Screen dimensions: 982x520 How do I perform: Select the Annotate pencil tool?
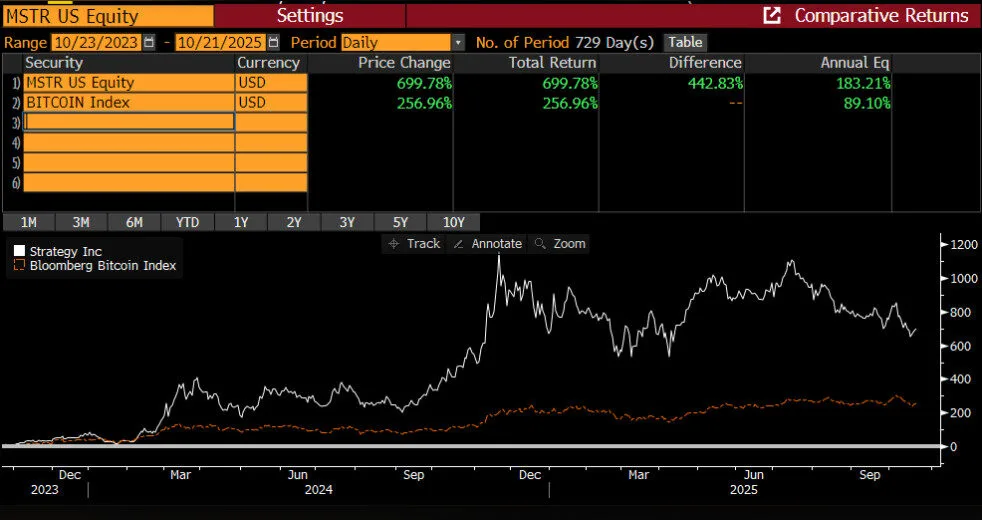point(459,244)
